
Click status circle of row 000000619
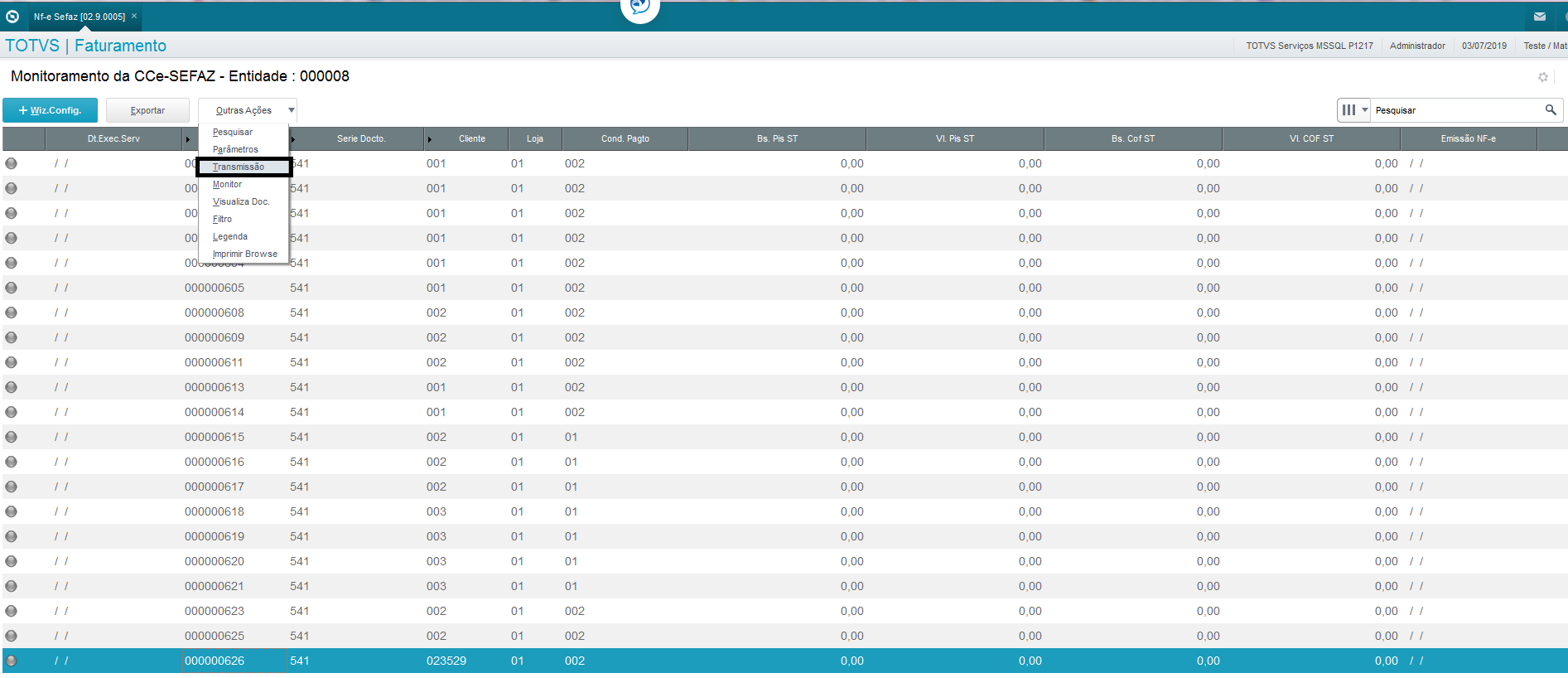click(x=11, y=536)
